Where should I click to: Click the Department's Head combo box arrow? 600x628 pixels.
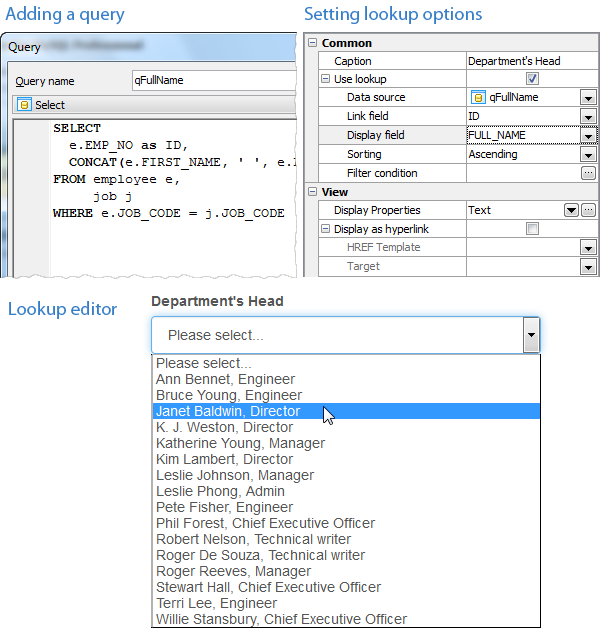[x=532, y=335]
